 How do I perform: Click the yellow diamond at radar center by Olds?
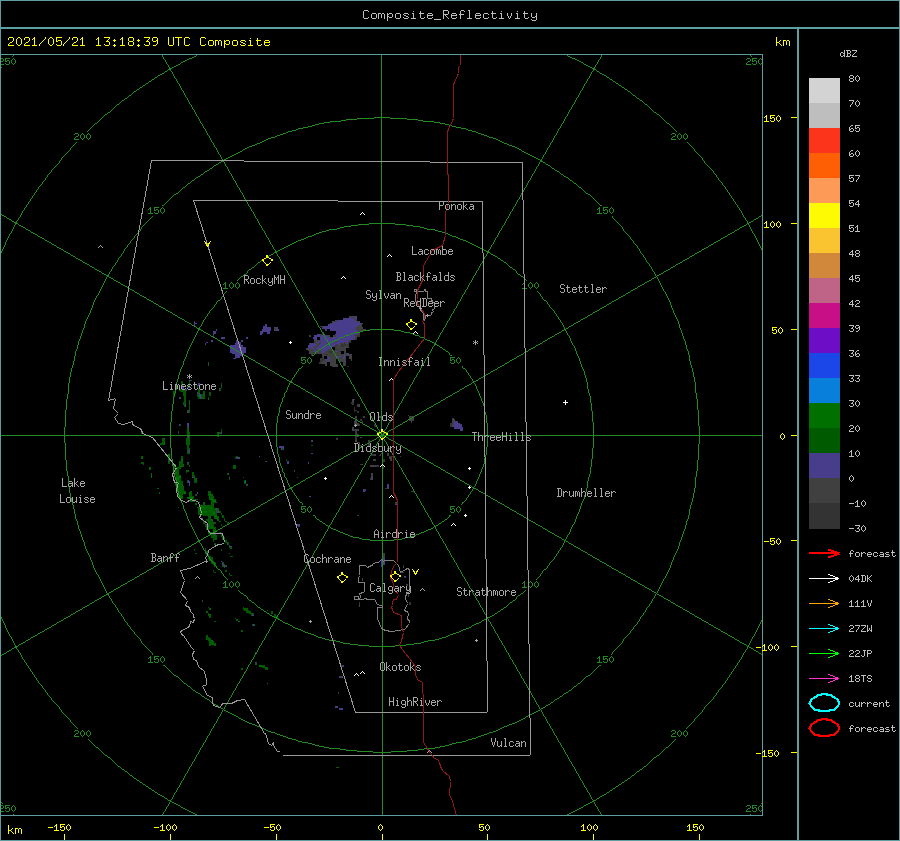coord(382,435)
